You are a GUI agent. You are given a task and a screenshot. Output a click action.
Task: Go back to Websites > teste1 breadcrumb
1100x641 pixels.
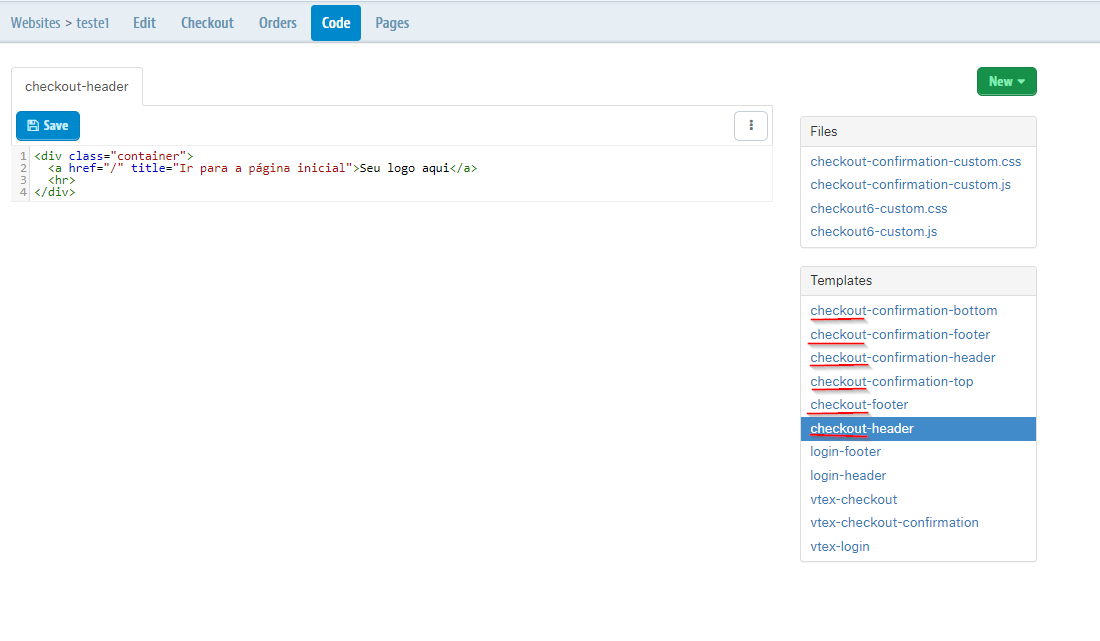tap(59, 23)
